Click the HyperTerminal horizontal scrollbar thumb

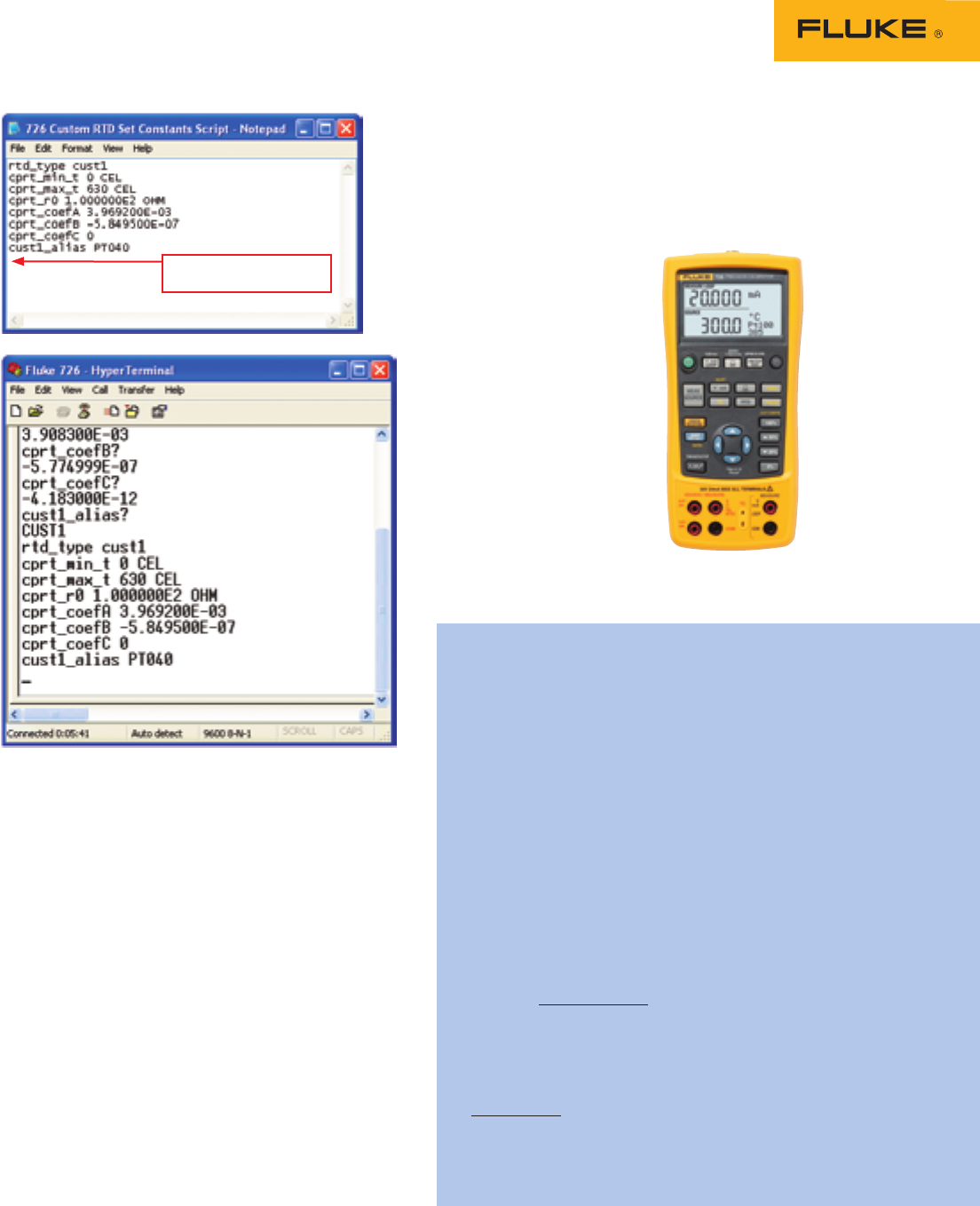tap(56, 714)
